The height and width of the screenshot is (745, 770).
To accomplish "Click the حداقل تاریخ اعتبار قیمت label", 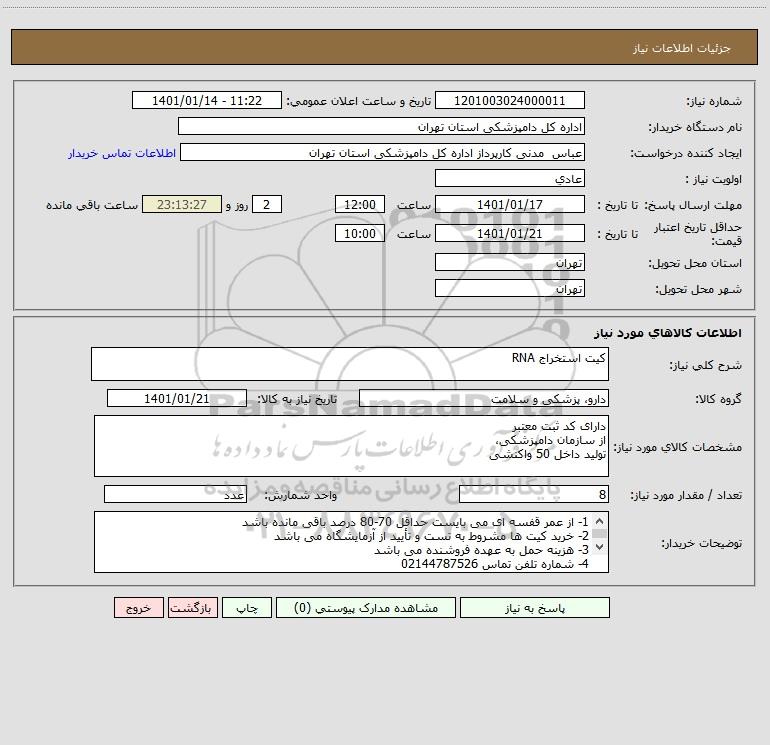I will 698,234.
